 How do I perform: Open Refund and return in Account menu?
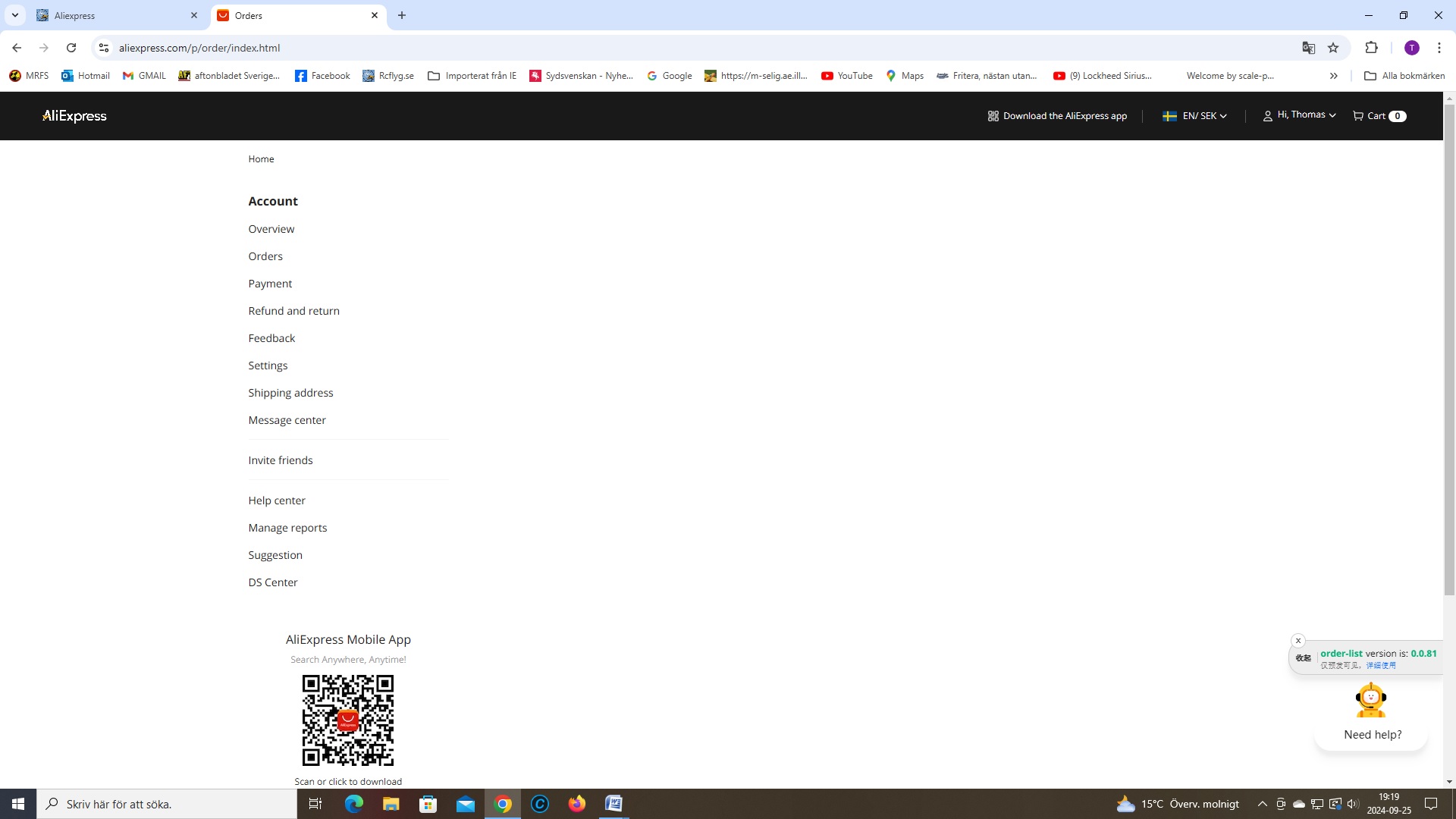coord(293,311)
